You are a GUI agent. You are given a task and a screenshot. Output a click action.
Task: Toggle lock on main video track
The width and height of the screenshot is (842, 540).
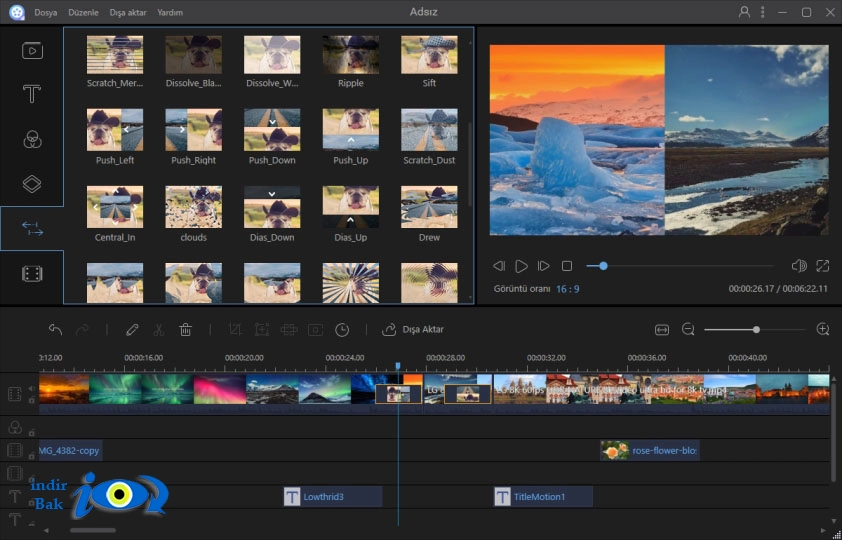point(32,400)
